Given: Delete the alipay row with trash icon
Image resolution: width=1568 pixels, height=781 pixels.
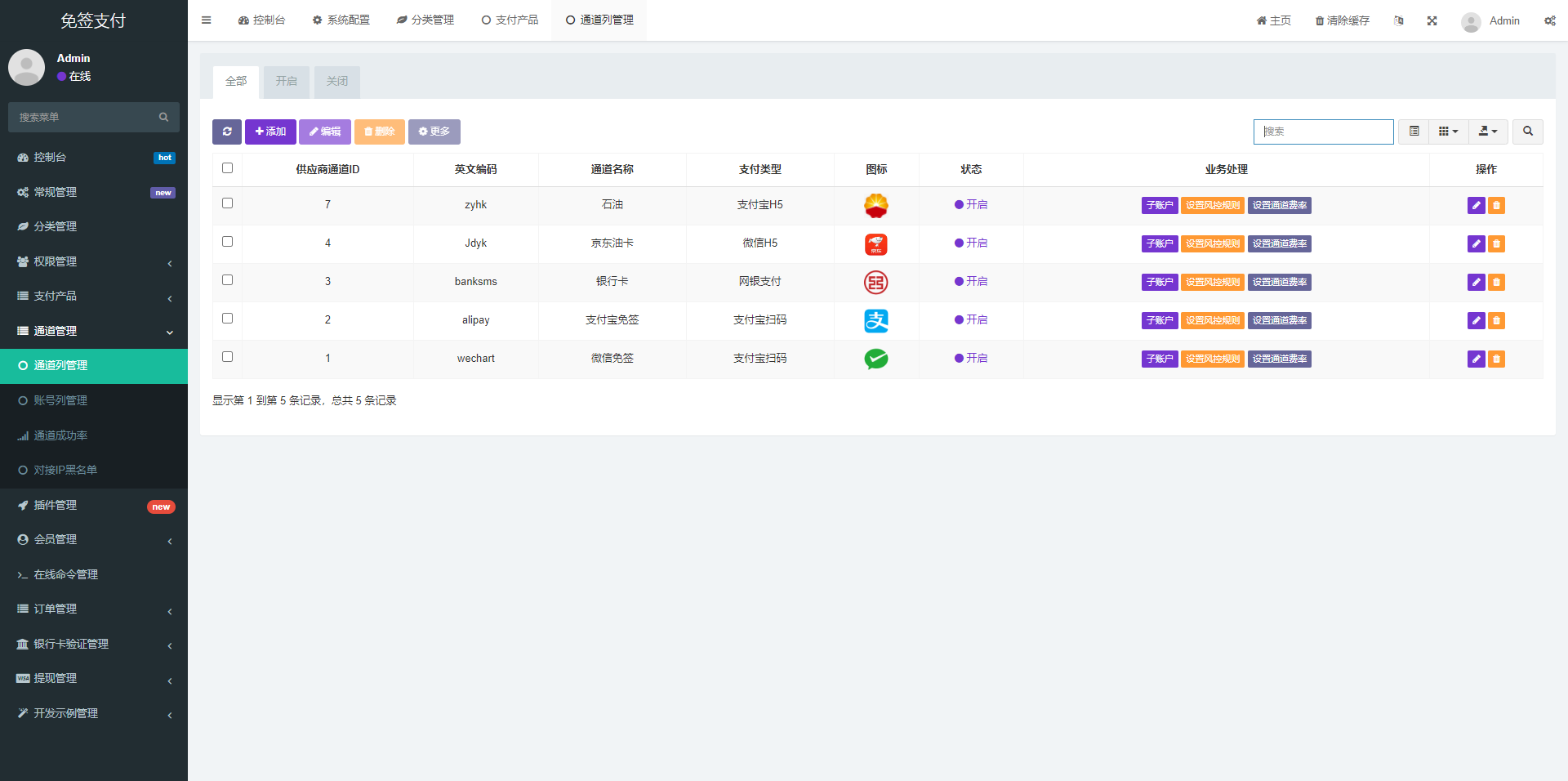Looking at the screenshot, I should point(1496,320).
